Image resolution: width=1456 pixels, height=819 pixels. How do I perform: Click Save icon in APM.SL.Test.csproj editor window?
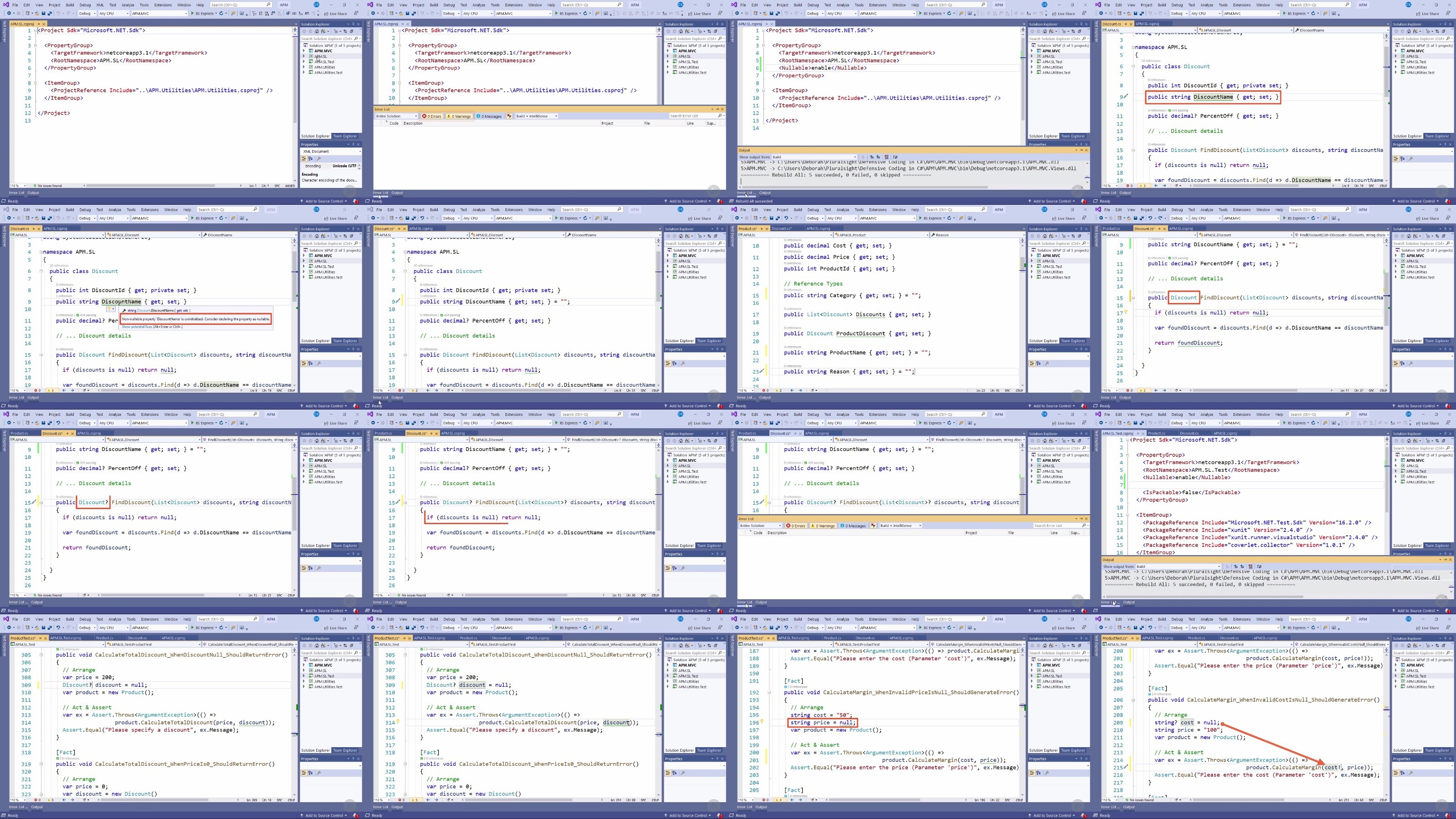(1136, 423)
